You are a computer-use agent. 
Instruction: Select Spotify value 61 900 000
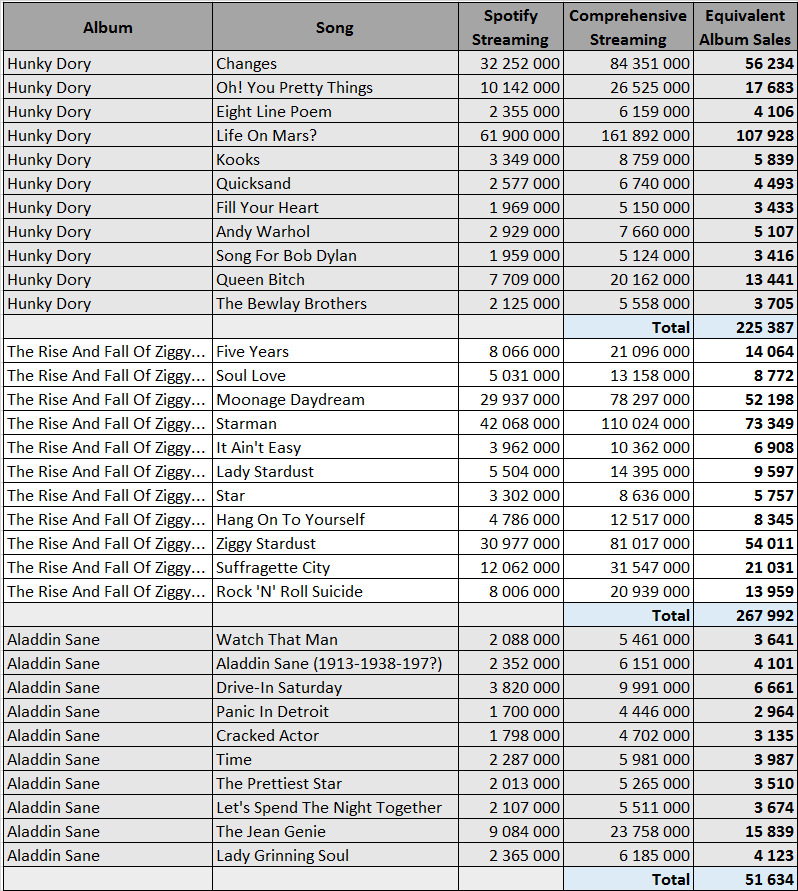511,135
